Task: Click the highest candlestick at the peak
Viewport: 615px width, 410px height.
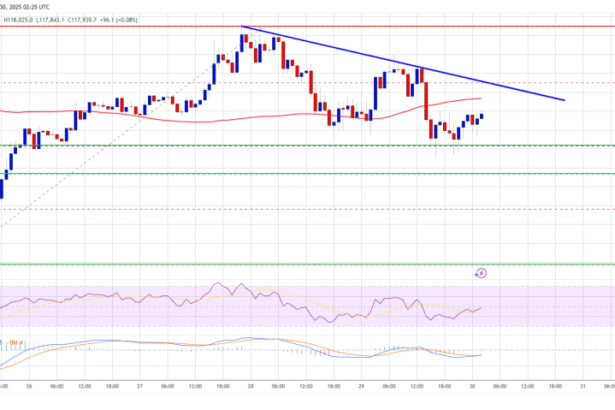Action: [x=243, y=42]
